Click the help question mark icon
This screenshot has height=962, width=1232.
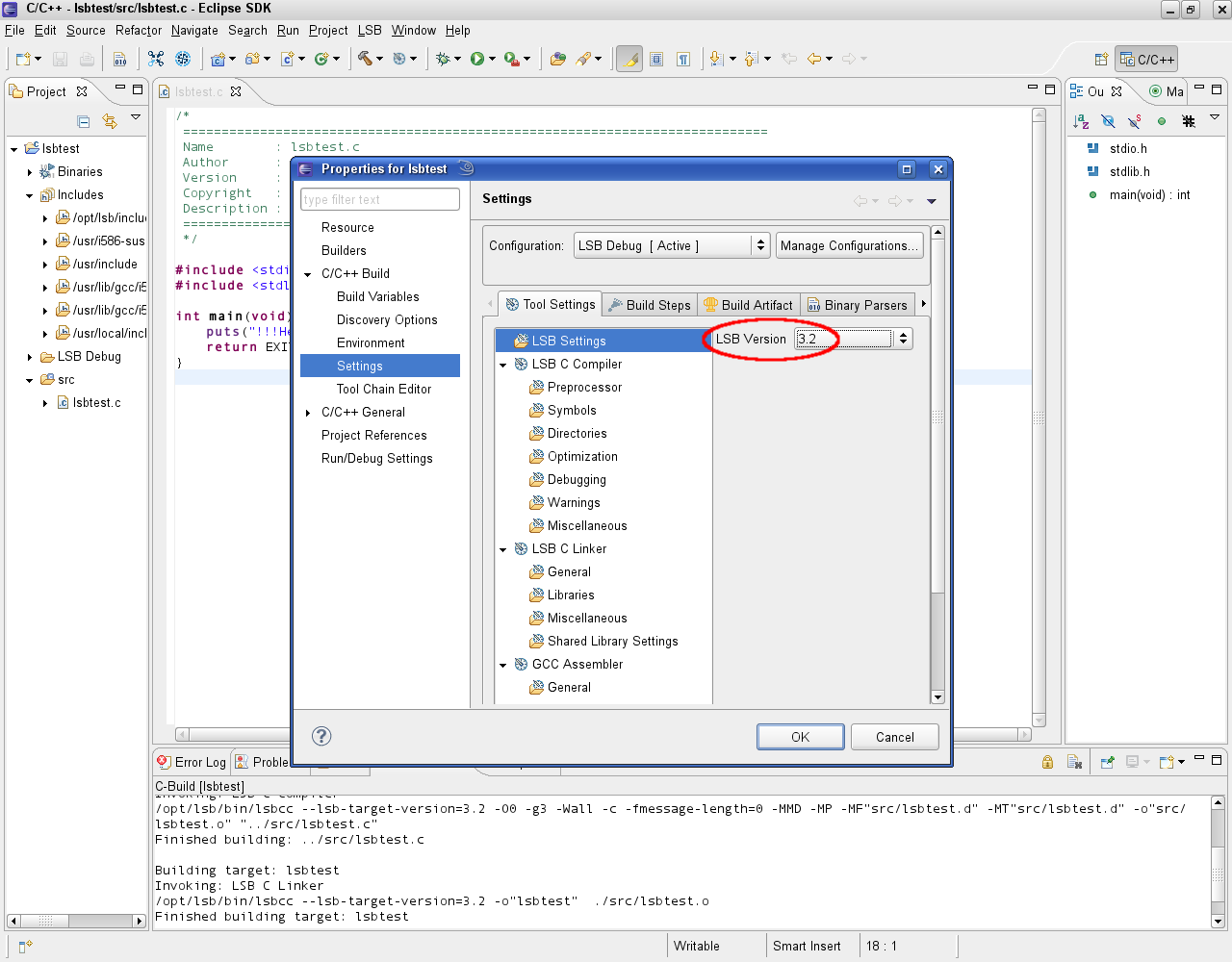(321, 736)
